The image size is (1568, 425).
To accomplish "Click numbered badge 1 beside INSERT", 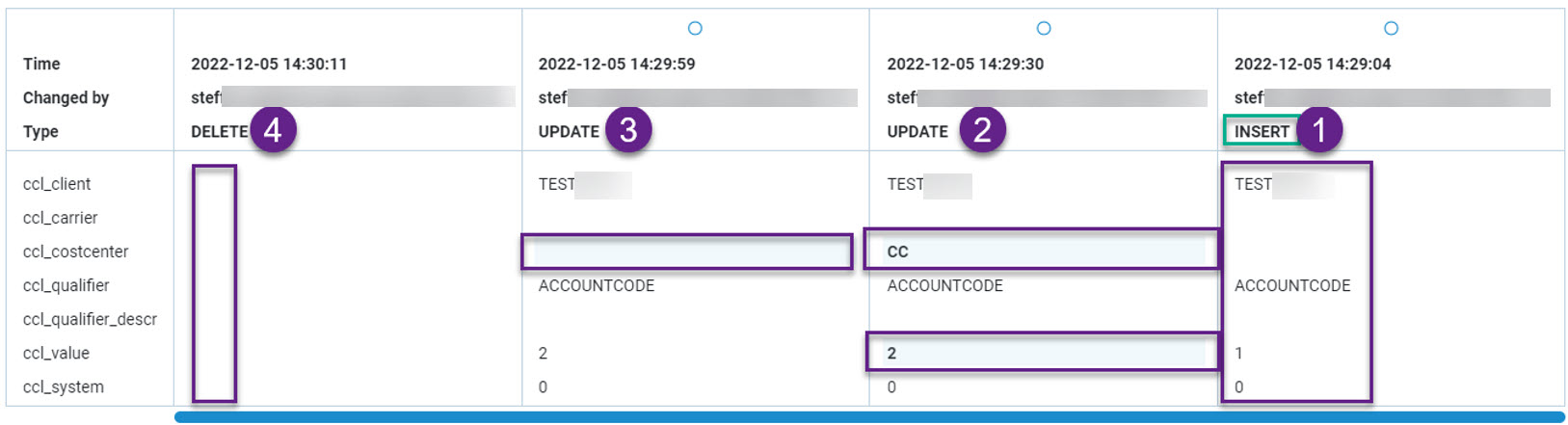I will [1319, 130].
